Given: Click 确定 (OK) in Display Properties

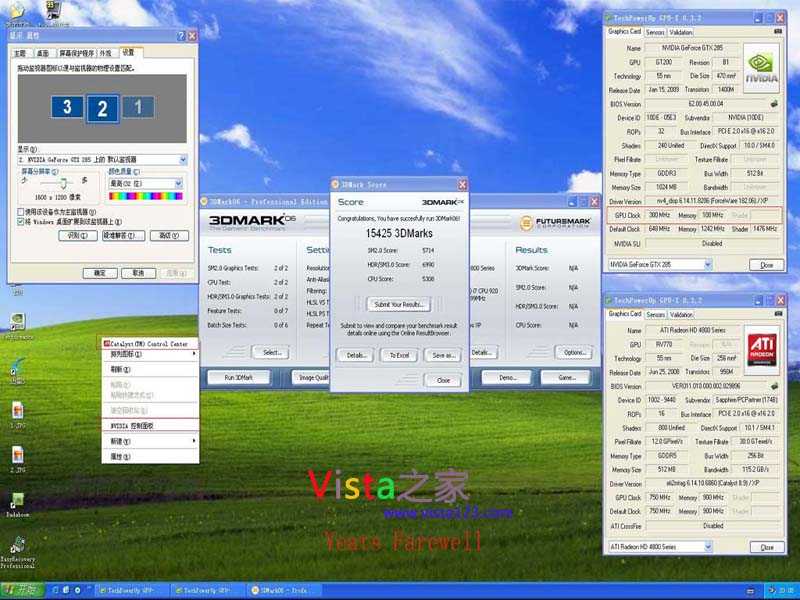Looking at the screenshot, I should (100, 273).
